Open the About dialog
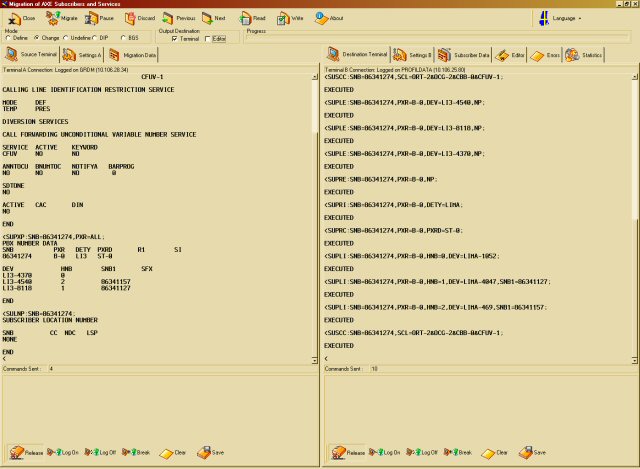 click(329, 18)
